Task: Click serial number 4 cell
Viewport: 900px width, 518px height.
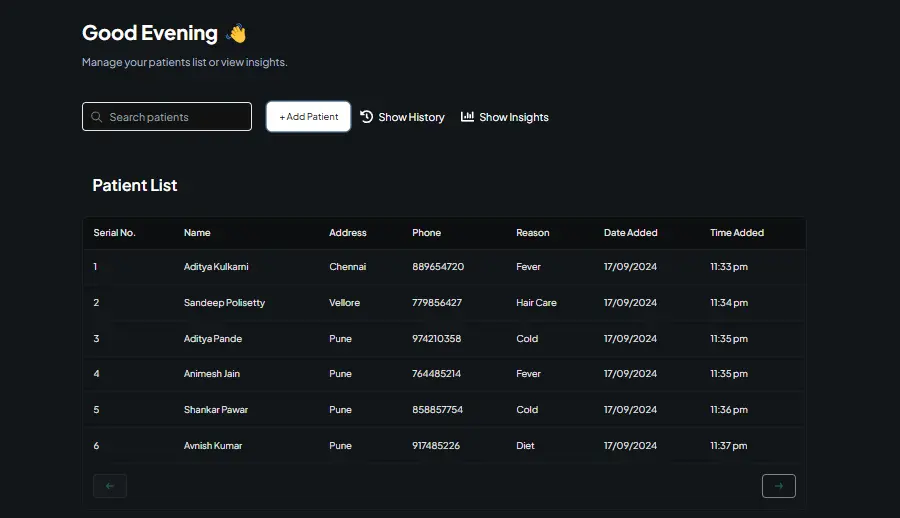Action: point(96,374)
